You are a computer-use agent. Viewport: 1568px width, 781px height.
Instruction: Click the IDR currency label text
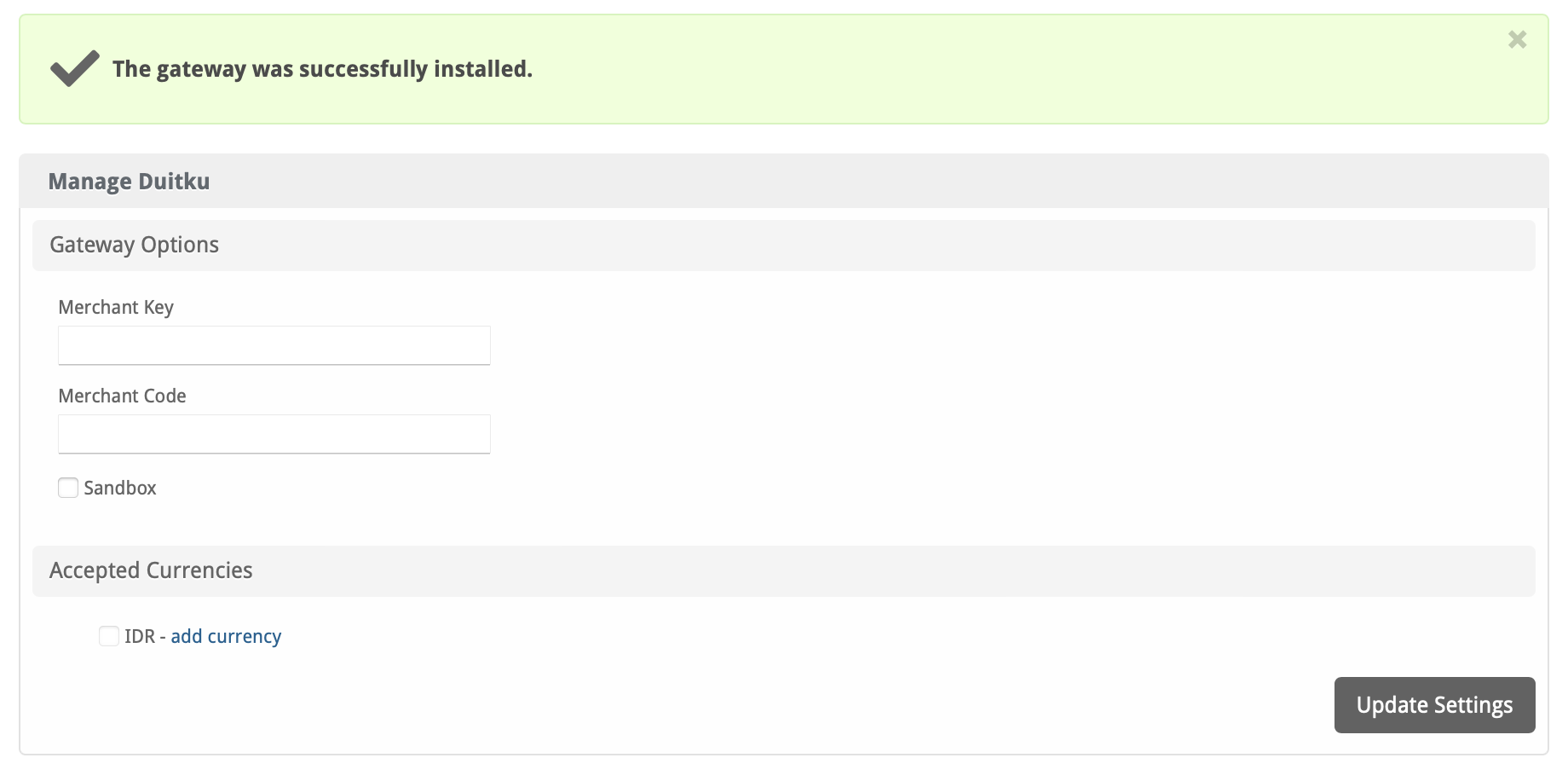[139, 636]
